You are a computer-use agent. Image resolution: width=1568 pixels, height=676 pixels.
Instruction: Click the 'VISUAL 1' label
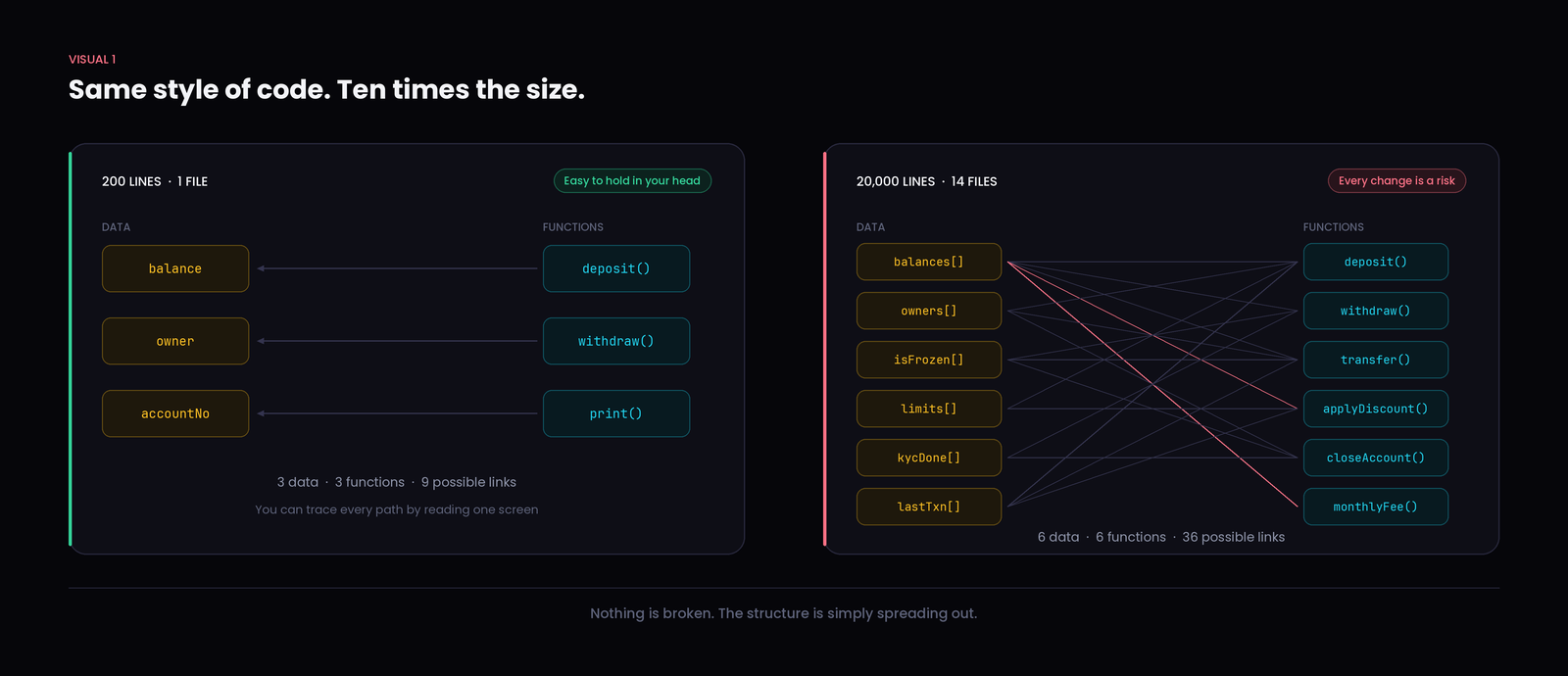pos(92,59)
